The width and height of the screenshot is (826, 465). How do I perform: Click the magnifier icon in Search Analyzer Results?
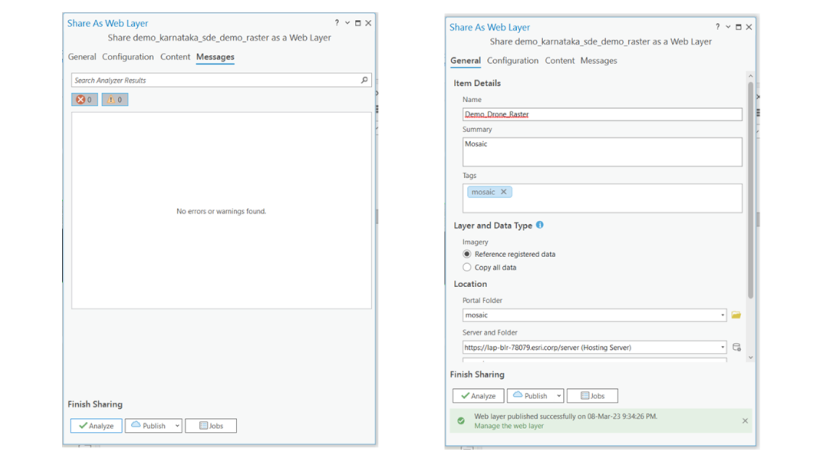(364, 80)
